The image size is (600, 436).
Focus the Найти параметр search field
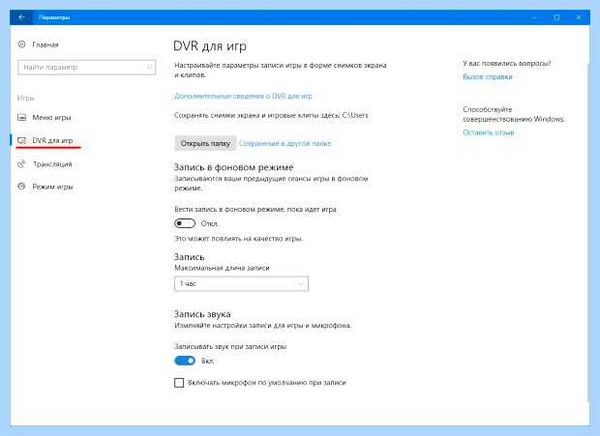click(x=86, y=67)
